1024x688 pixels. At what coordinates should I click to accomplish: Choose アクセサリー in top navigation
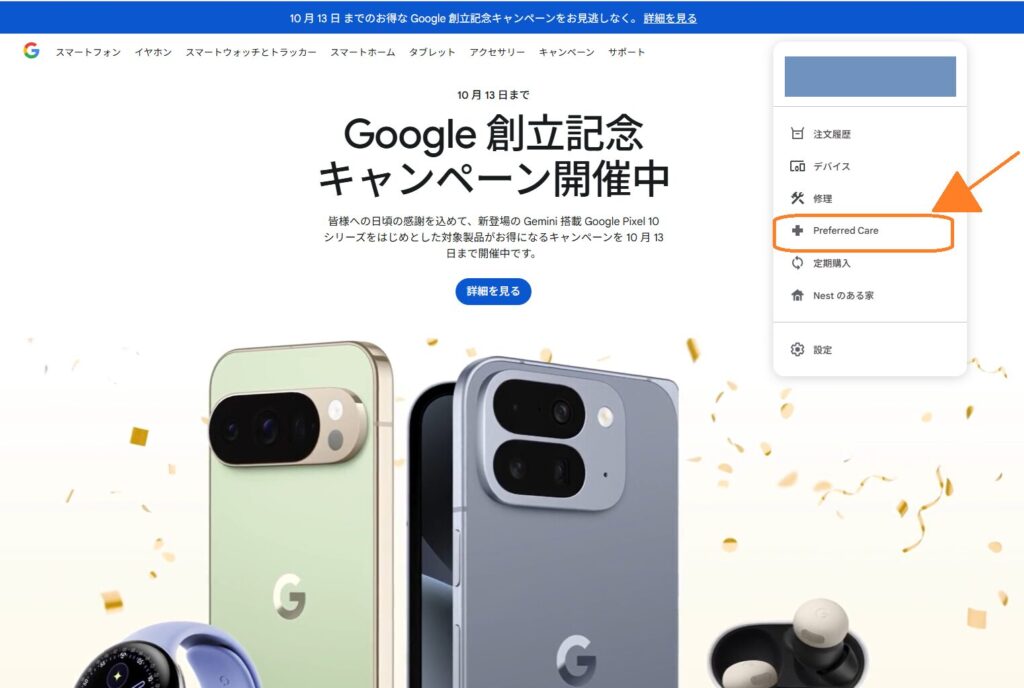pos(497,52)
